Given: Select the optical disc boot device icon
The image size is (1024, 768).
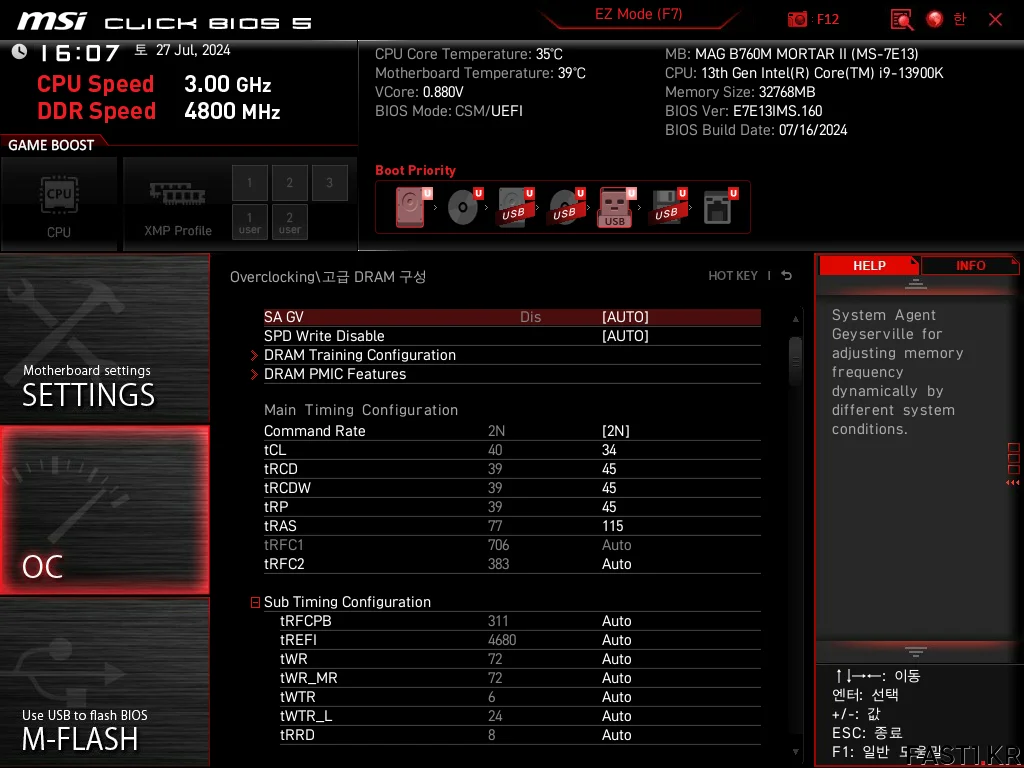Looking at the screenshot, I should click(x=464, y=207).
